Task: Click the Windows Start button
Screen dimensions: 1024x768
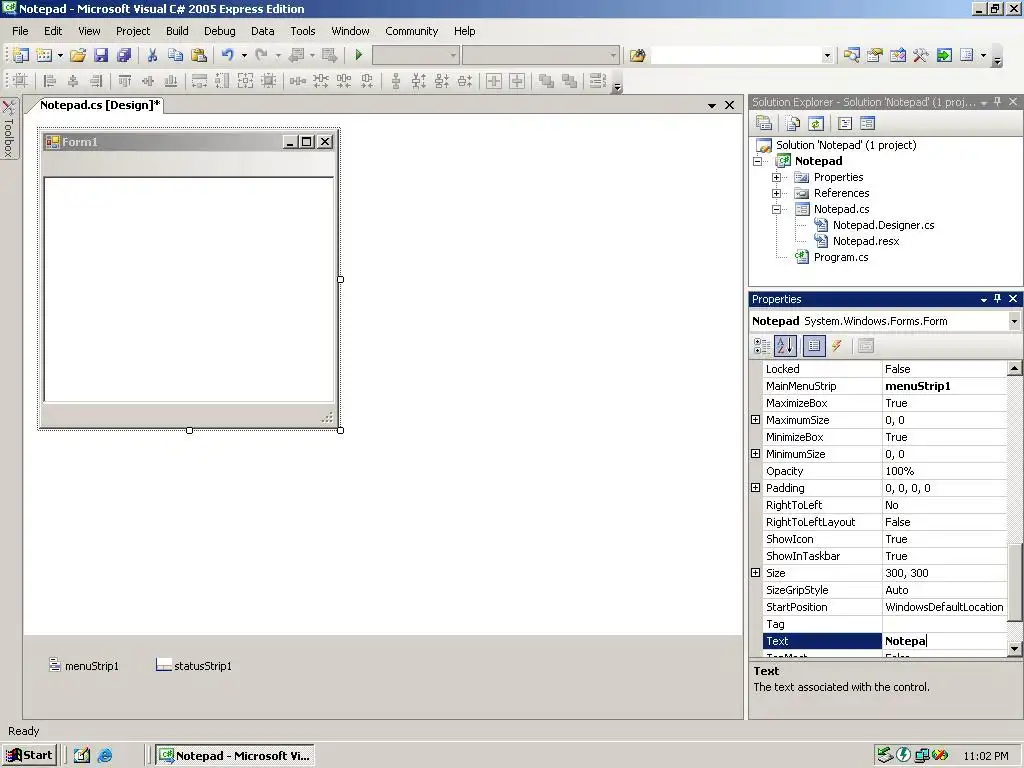Action: pyautogui.click(x=29, y=756)
